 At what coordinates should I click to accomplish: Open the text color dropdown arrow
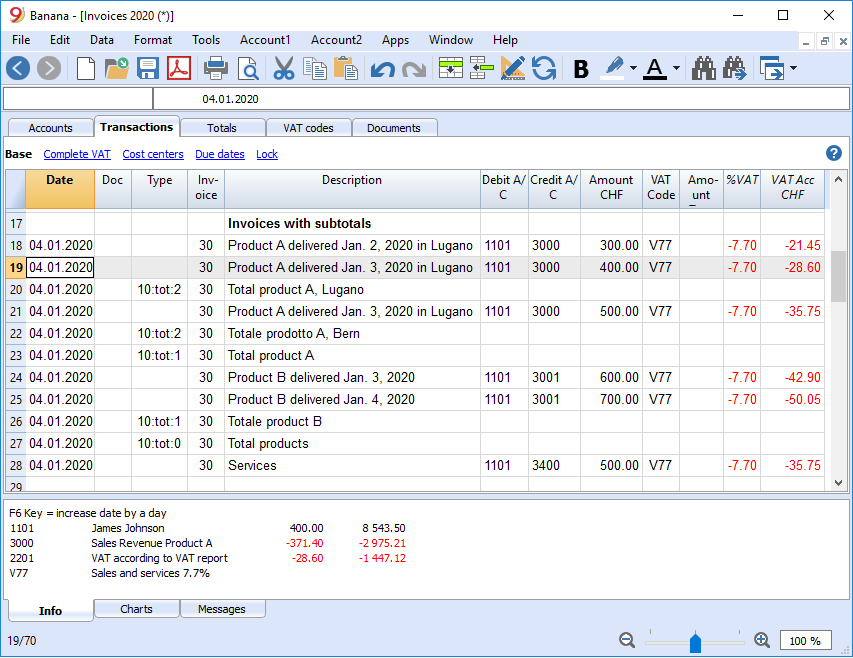[676, 69]
